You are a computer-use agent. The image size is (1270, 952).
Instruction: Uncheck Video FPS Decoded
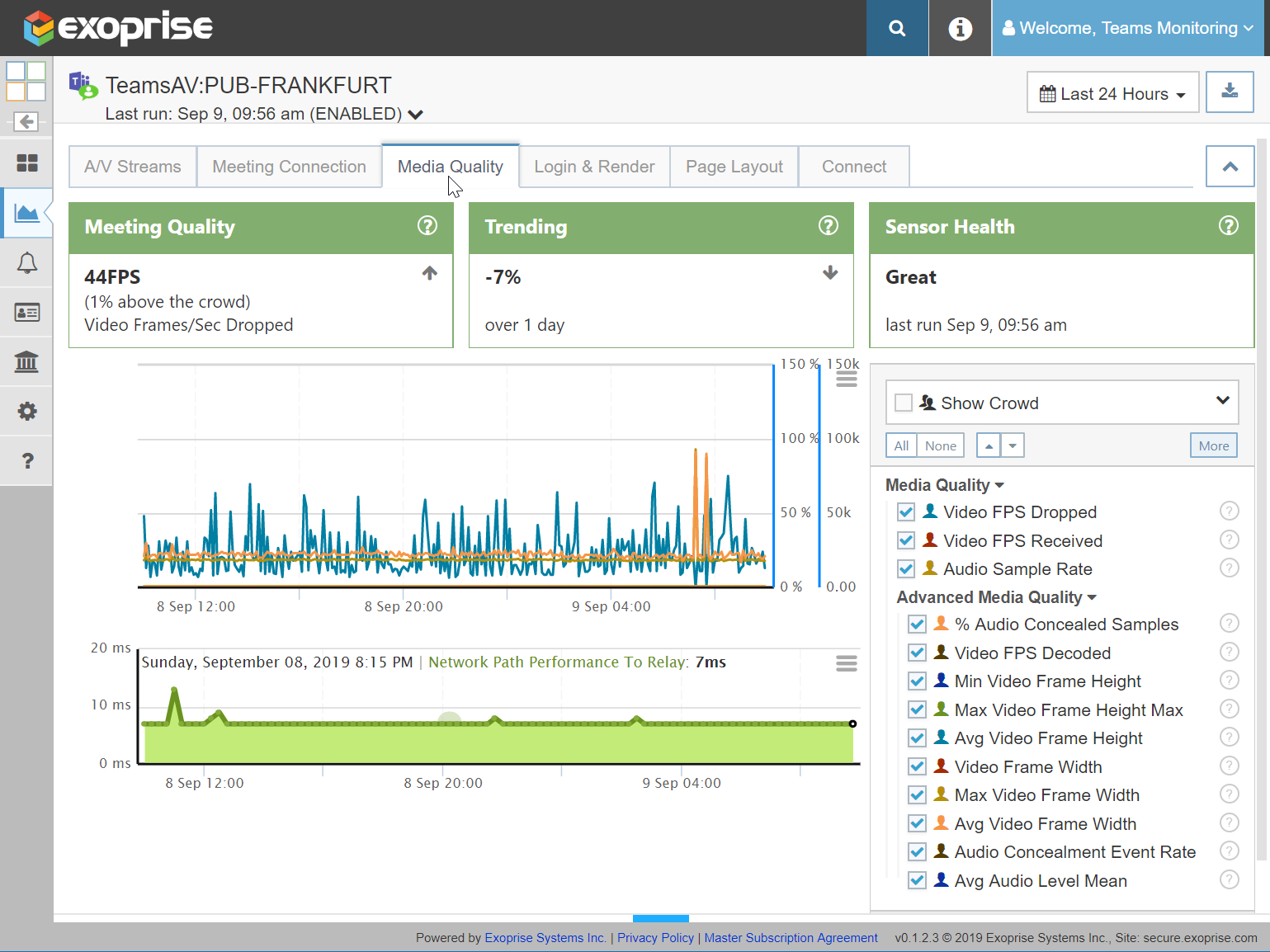(x=917, y=653)
